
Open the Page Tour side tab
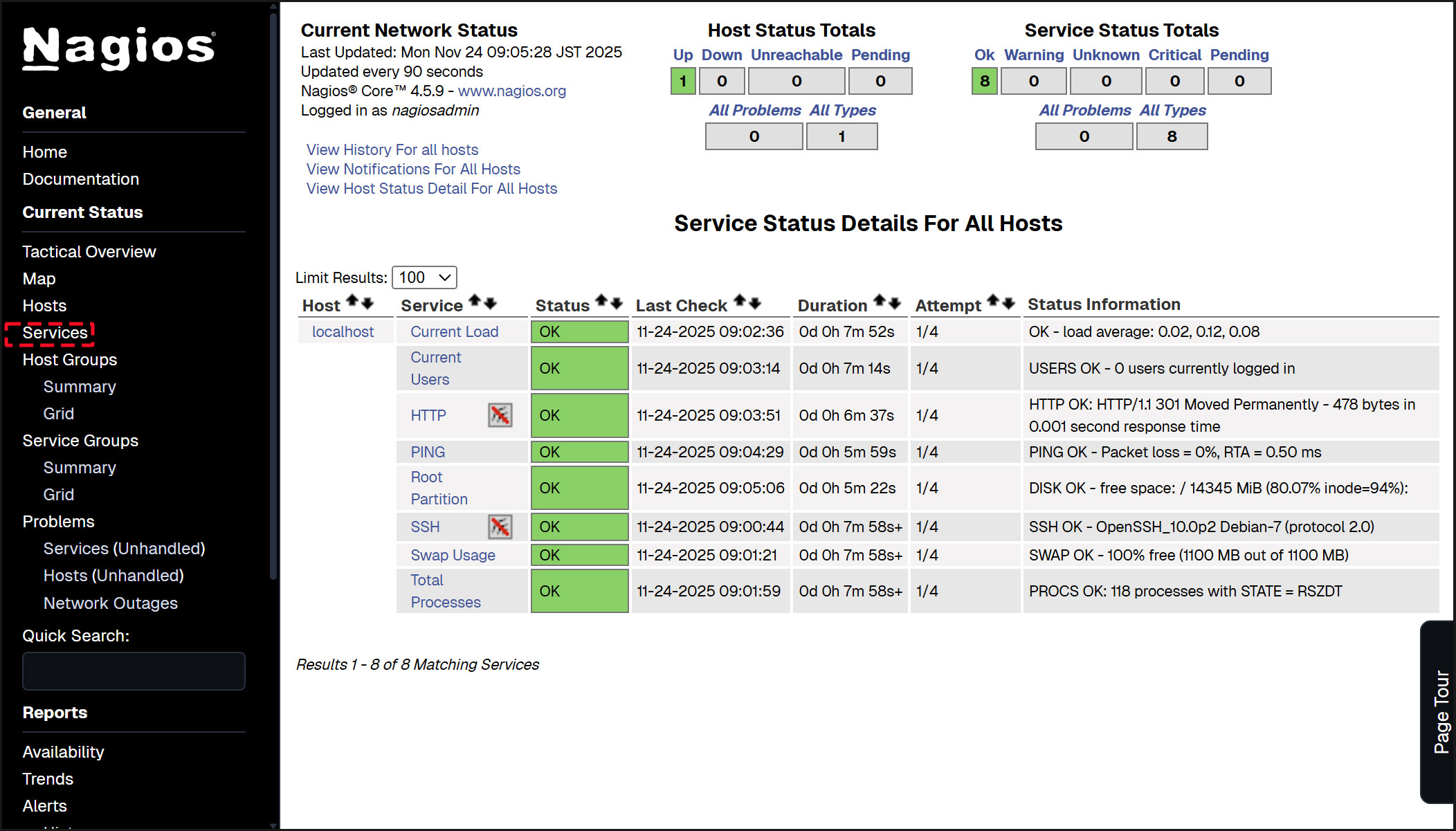pos(1440,711)
